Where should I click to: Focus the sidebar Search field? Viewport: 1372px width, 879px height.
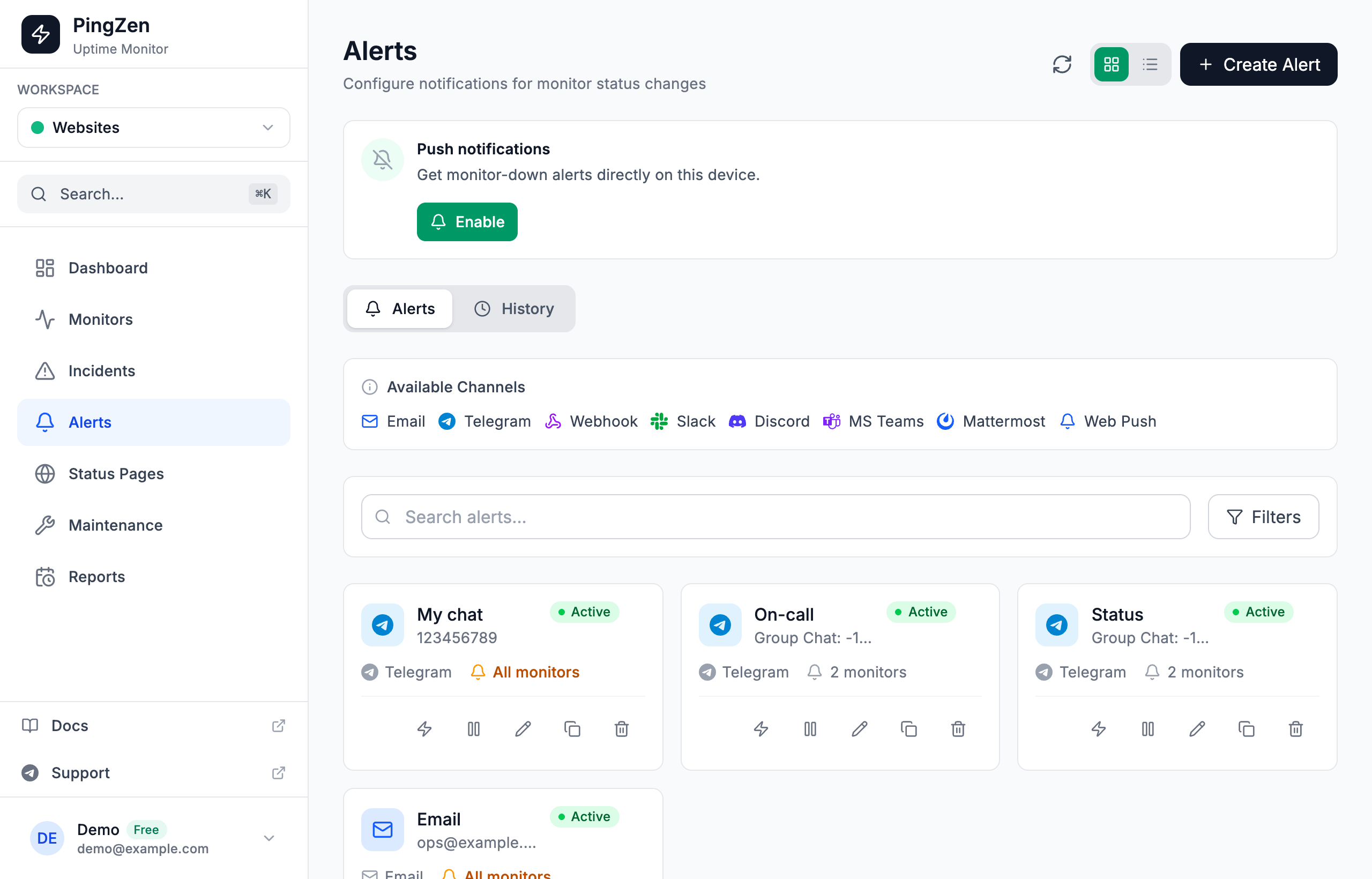tap(153, 194)
